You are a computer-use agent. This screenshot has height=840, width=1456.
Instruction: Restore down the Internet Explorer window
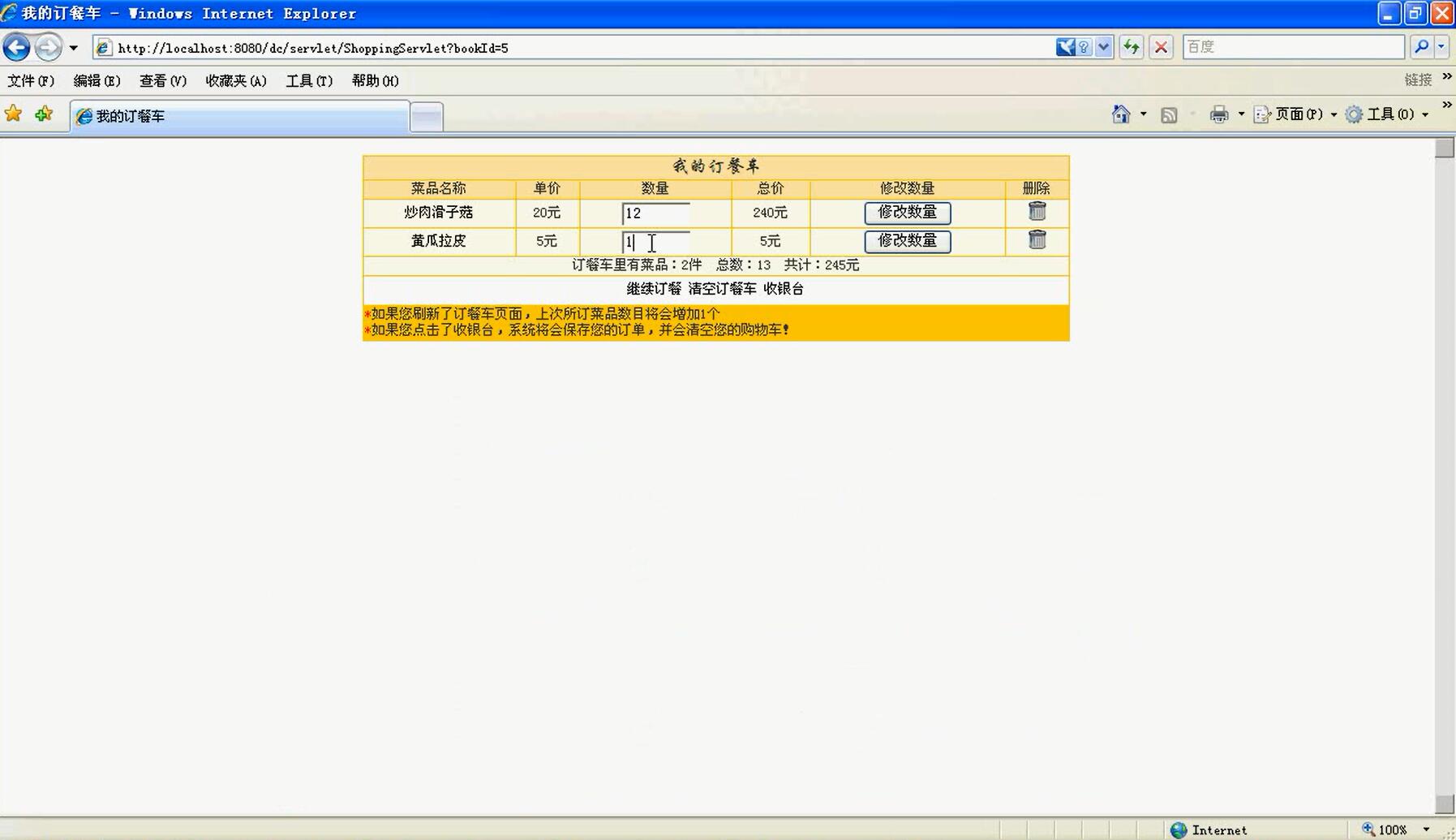click(x=1415, y=13)
